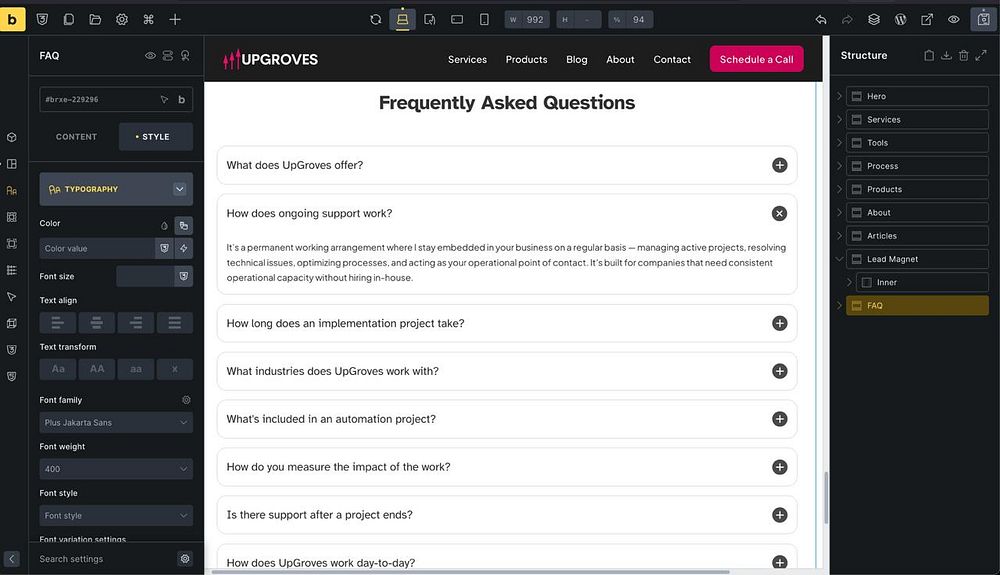Screen dimensions: 1000x575
Task: Open the Products nav menu item
Action: point(526,59)
